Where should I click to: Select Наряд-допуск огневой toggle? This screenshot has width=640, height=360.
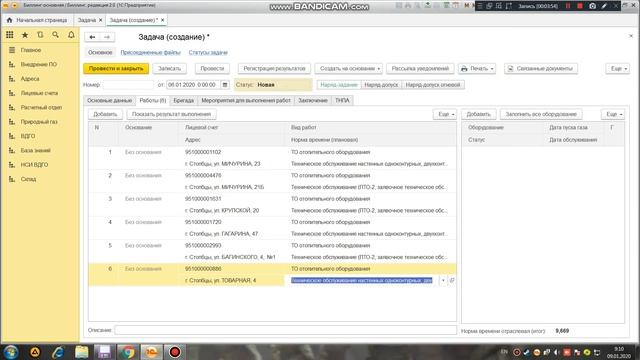point(433,85)
